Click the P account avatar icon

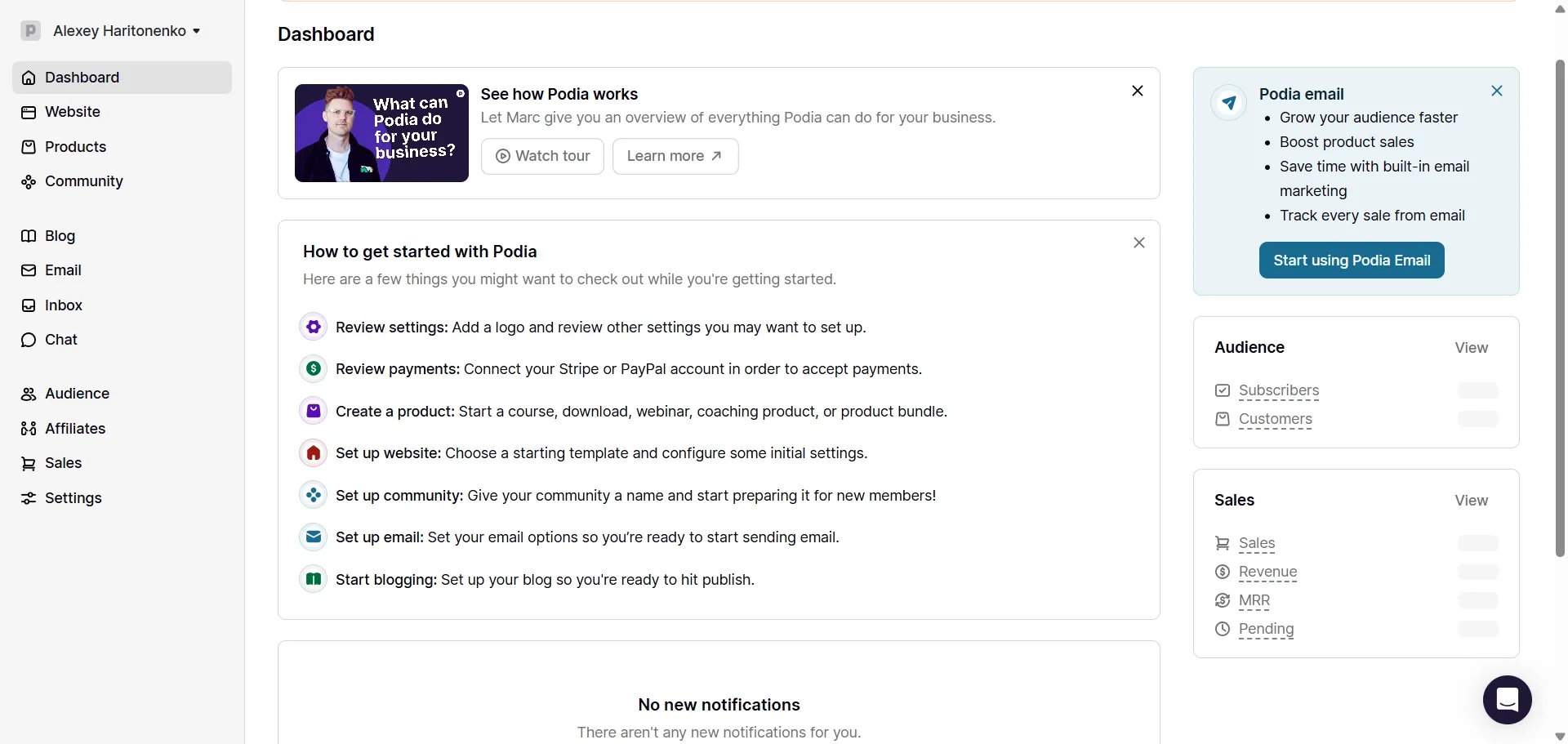click(x=30, y=31)
